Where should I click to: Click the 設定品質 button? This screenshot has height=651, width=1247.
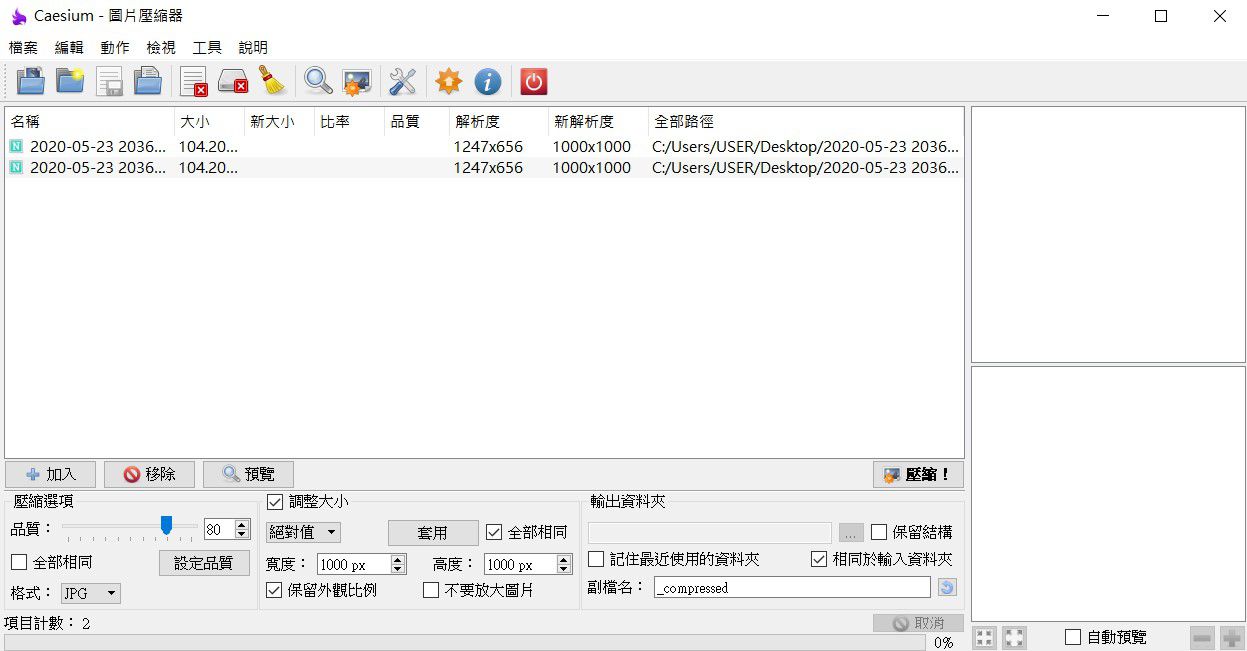(204, 563)
